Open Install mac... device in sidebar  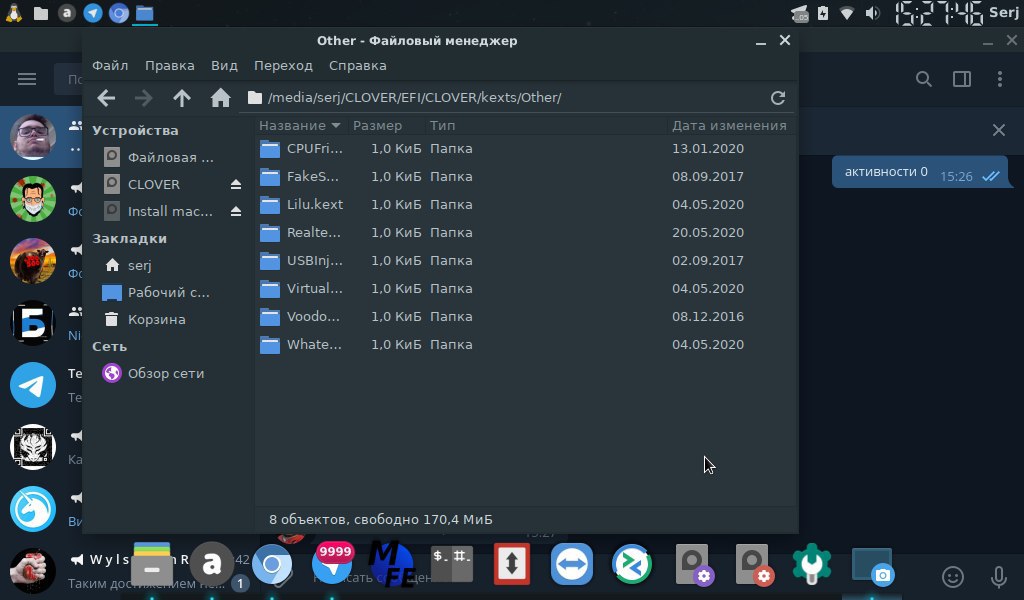pyautogui.click(x=158, y=212)
